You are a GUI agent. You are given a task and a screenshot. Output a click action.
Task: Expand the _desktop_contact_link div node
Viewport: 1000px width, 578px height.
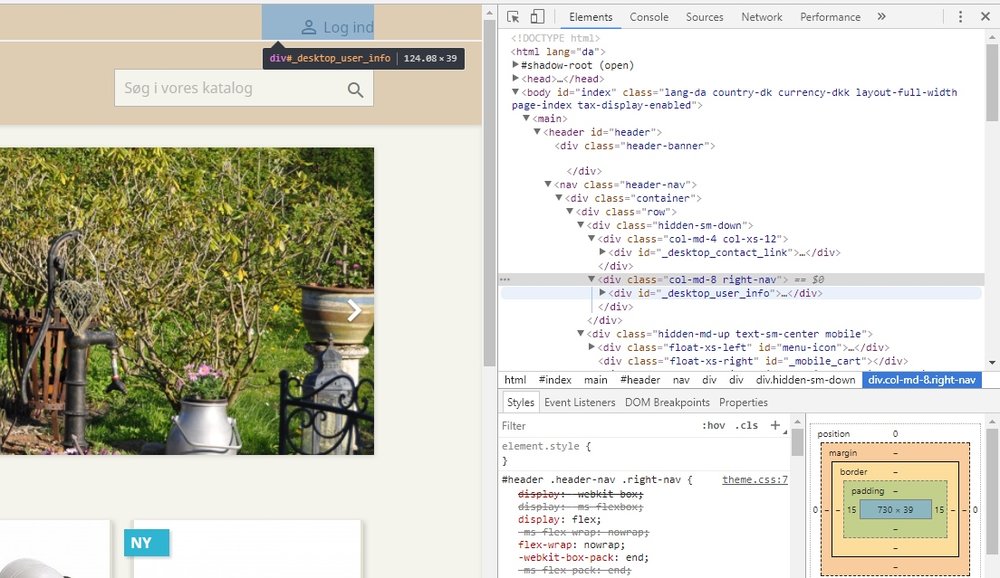click(x=602, y=252)
